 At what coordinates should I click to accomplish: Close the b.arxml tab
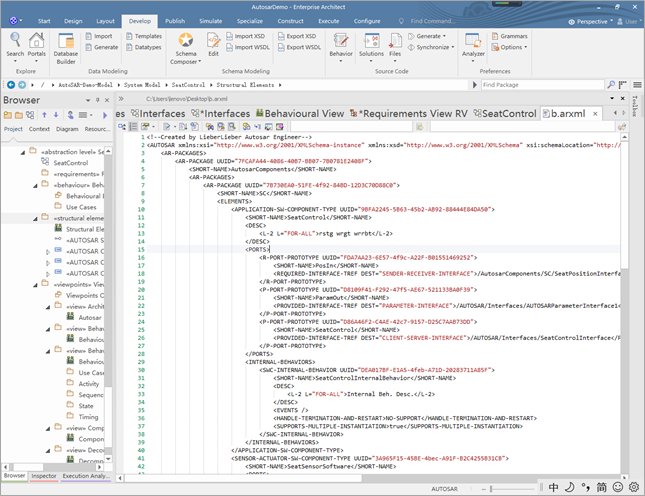pos(595,114)
